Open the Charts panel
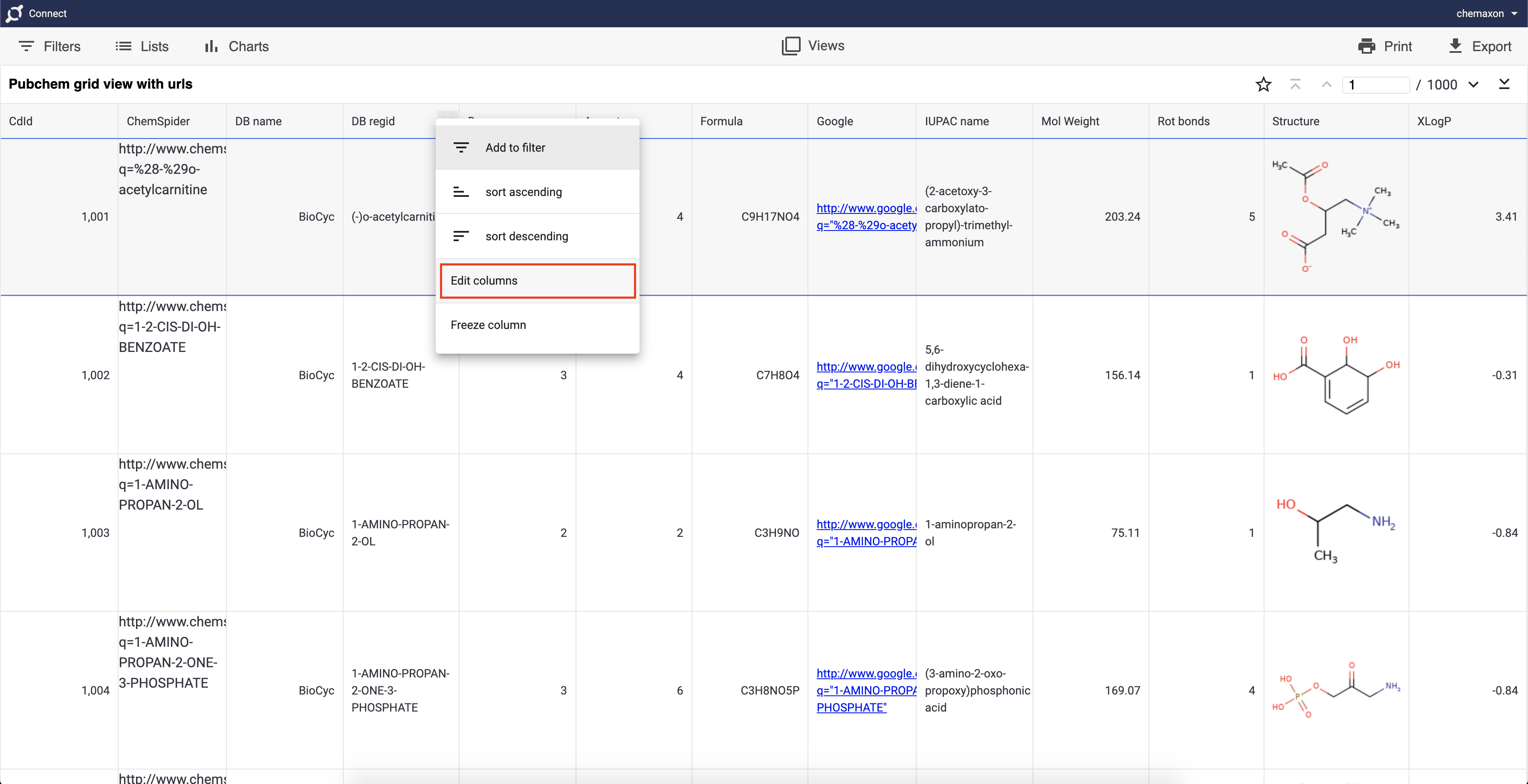 click(x=236, y=46)
